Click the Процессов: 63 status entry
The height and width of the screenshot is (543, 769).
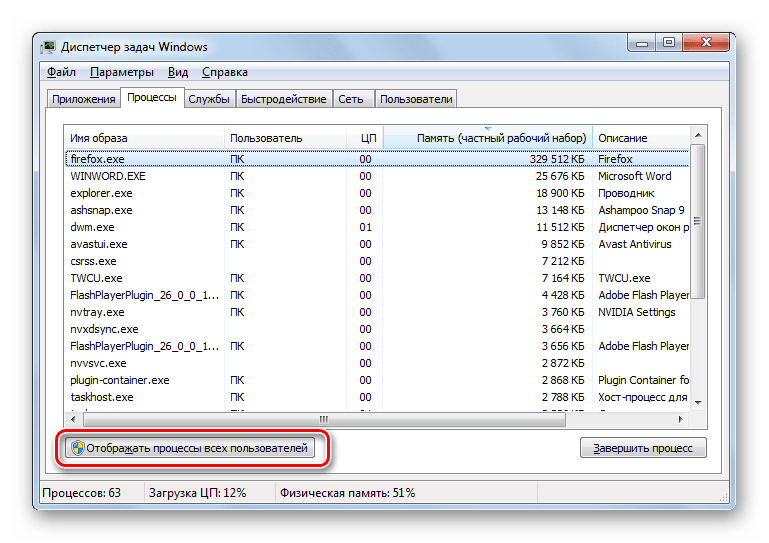click(x=81, y=492)
